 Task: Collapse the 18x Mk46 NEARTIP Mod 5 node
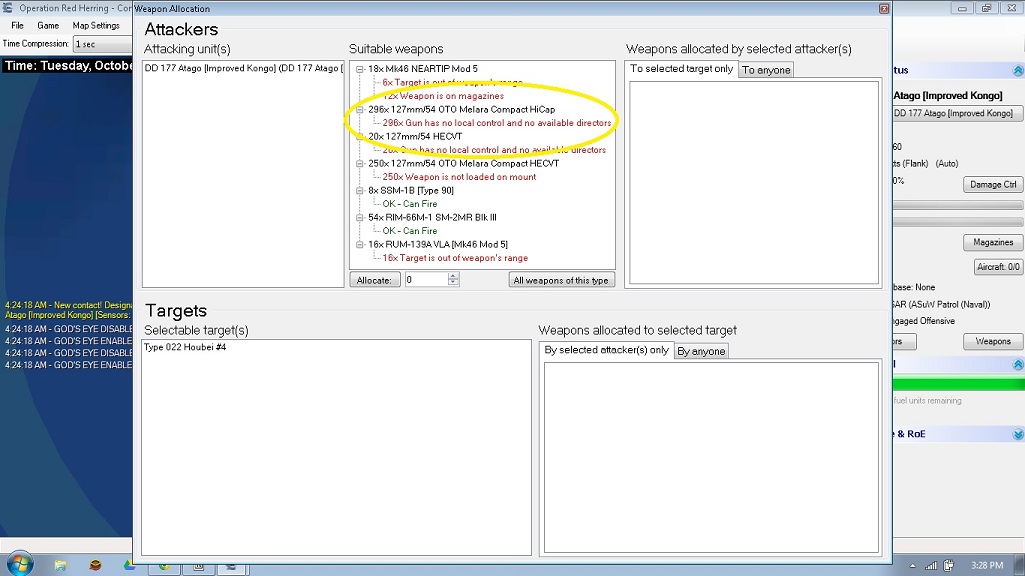[x=360, y=69]
